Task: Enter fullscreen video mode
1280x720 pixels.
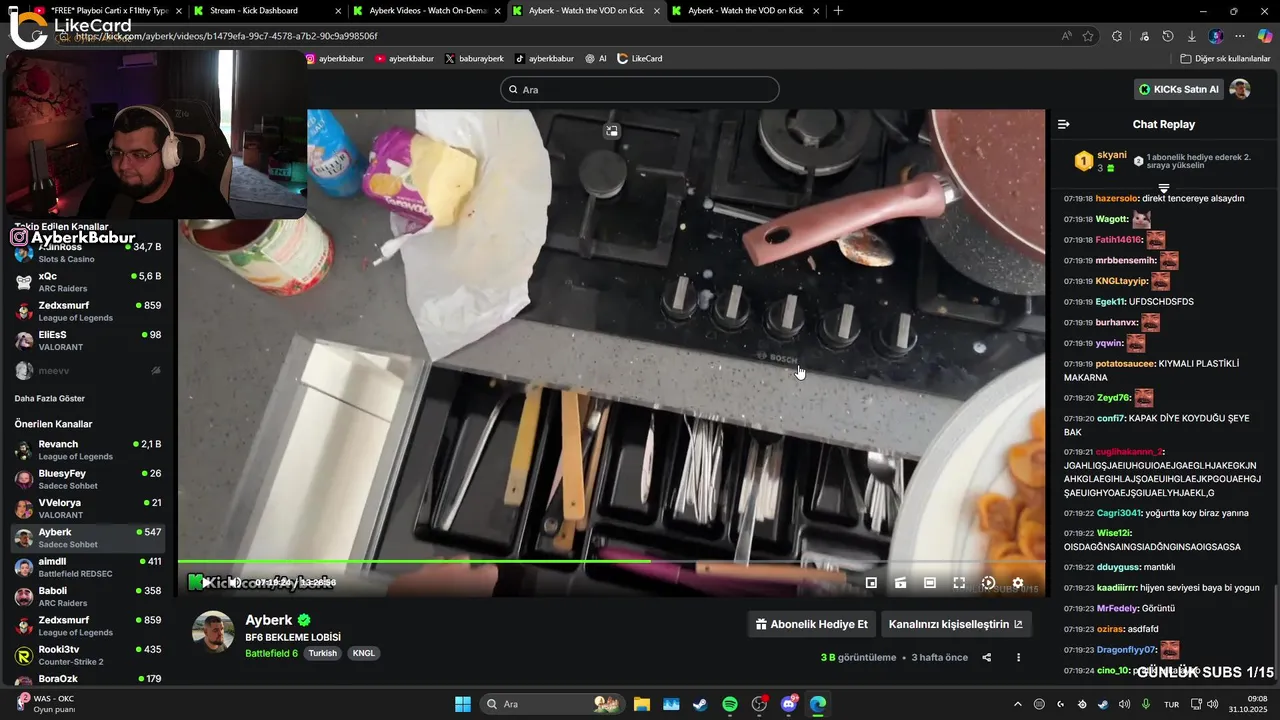Action: (959, 583)
